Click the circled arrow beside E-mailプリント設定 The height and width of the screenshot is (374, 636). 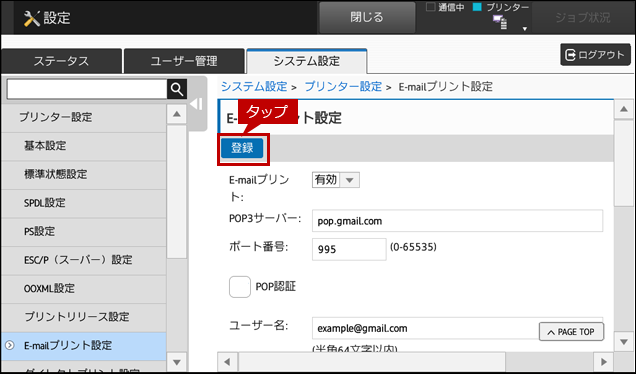(10, 346)
